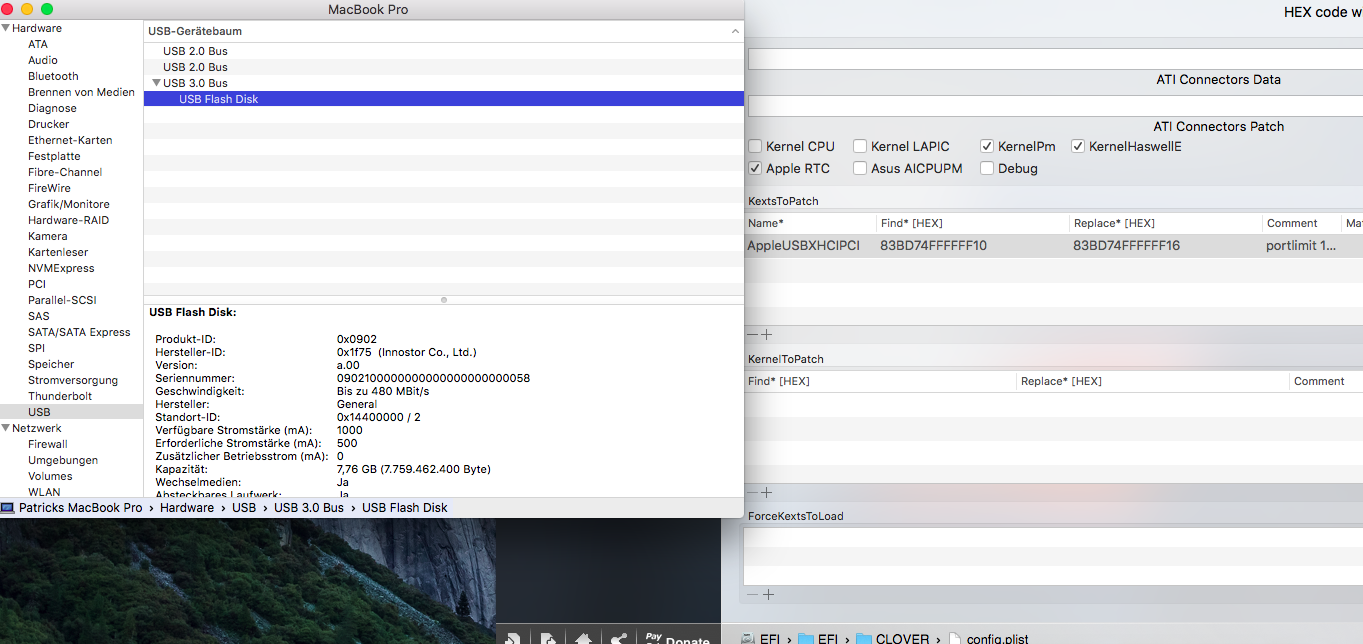Click USB 3.0 Bus in bottom path bar
Viewport: 1363px width, 644px height.
coord(309,508)
